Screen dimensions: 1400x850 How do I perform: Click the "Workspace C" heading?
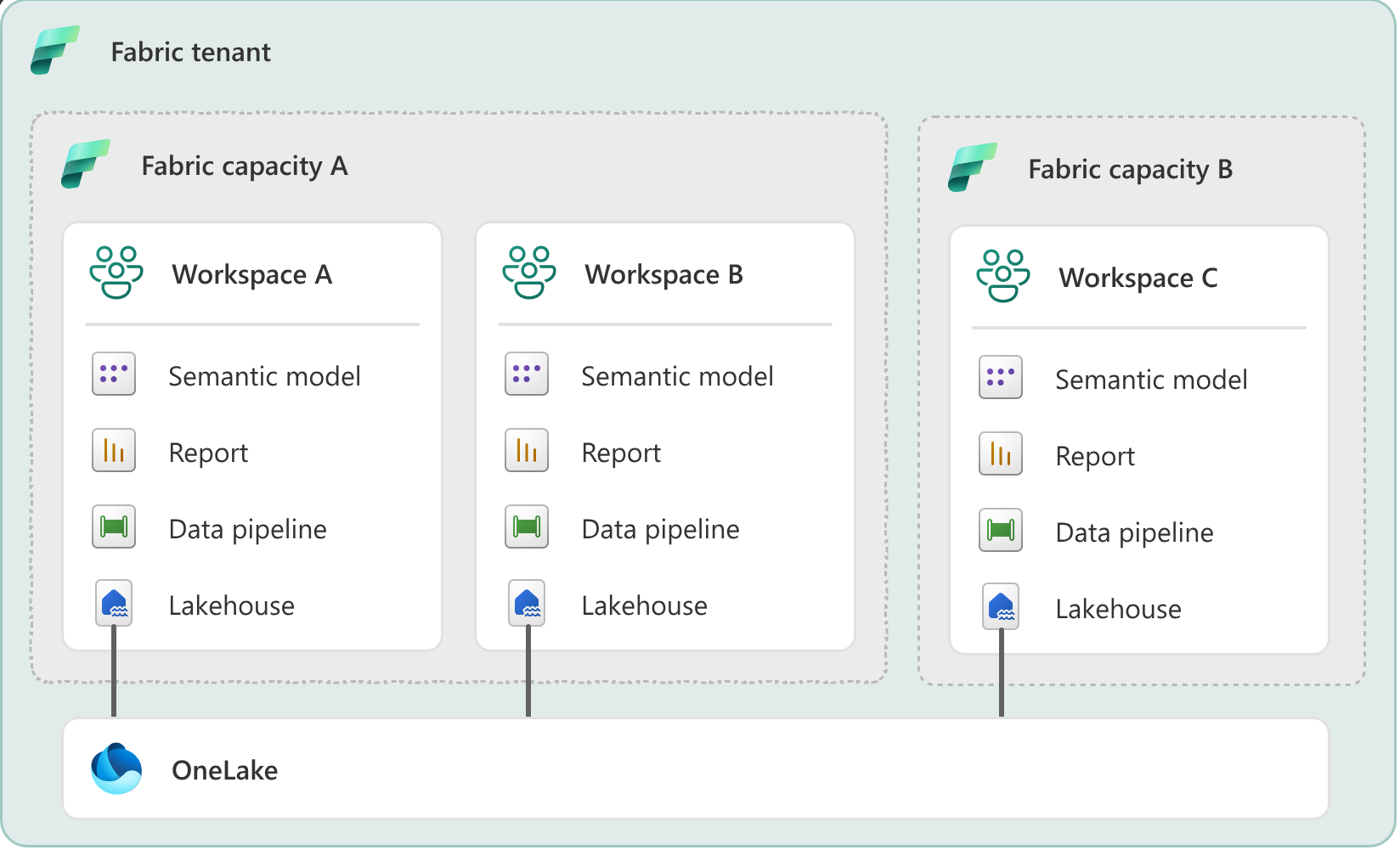point(1138,279)
